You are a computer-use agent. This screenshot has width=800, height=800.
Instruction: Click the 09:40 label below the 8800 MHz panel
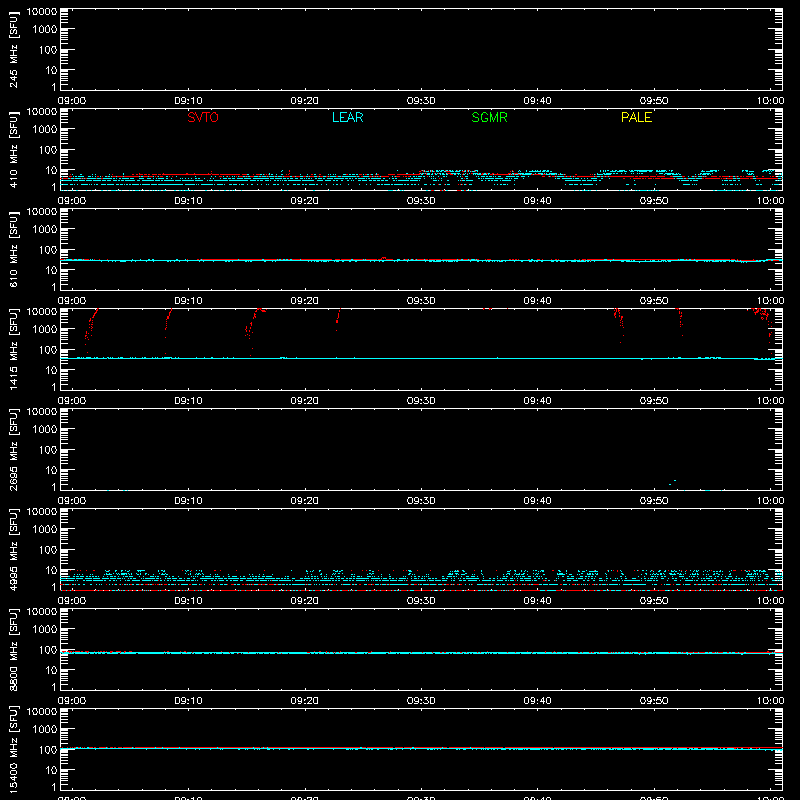click(537, 701)
